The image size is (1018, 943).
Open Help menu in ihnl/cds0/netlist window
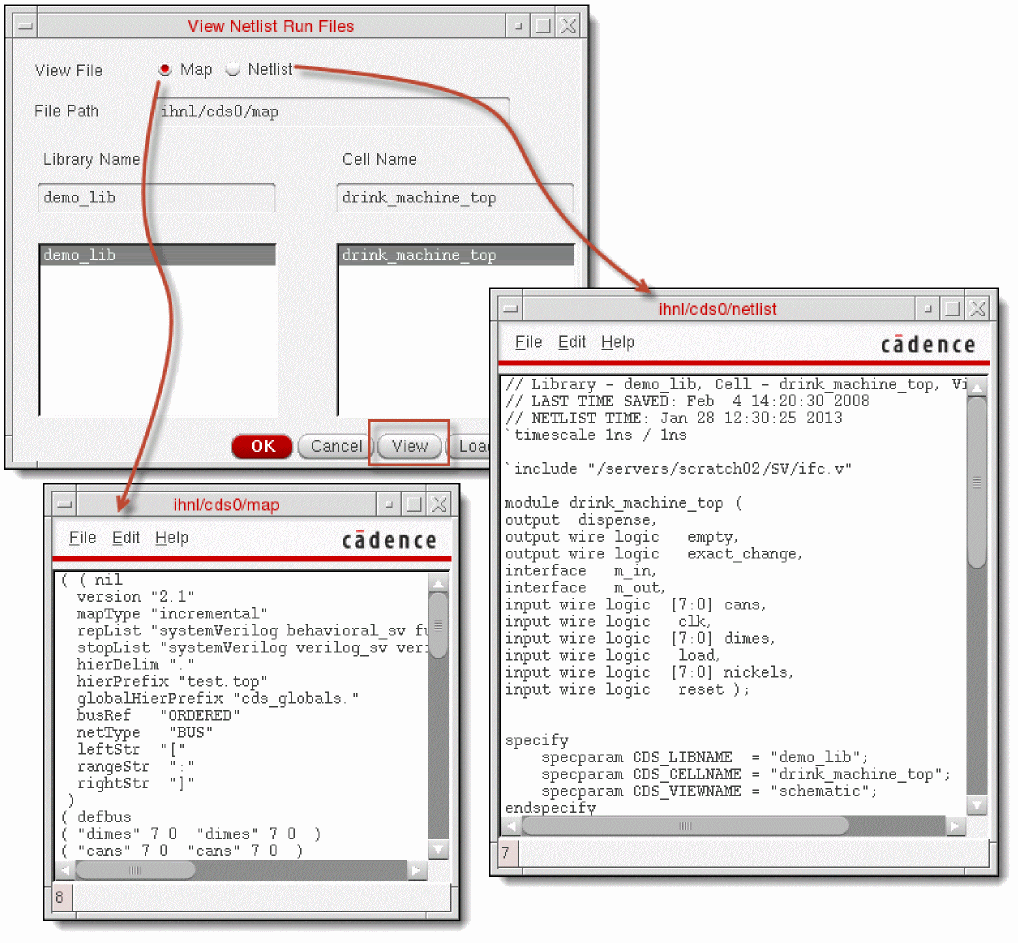point(617,342)
